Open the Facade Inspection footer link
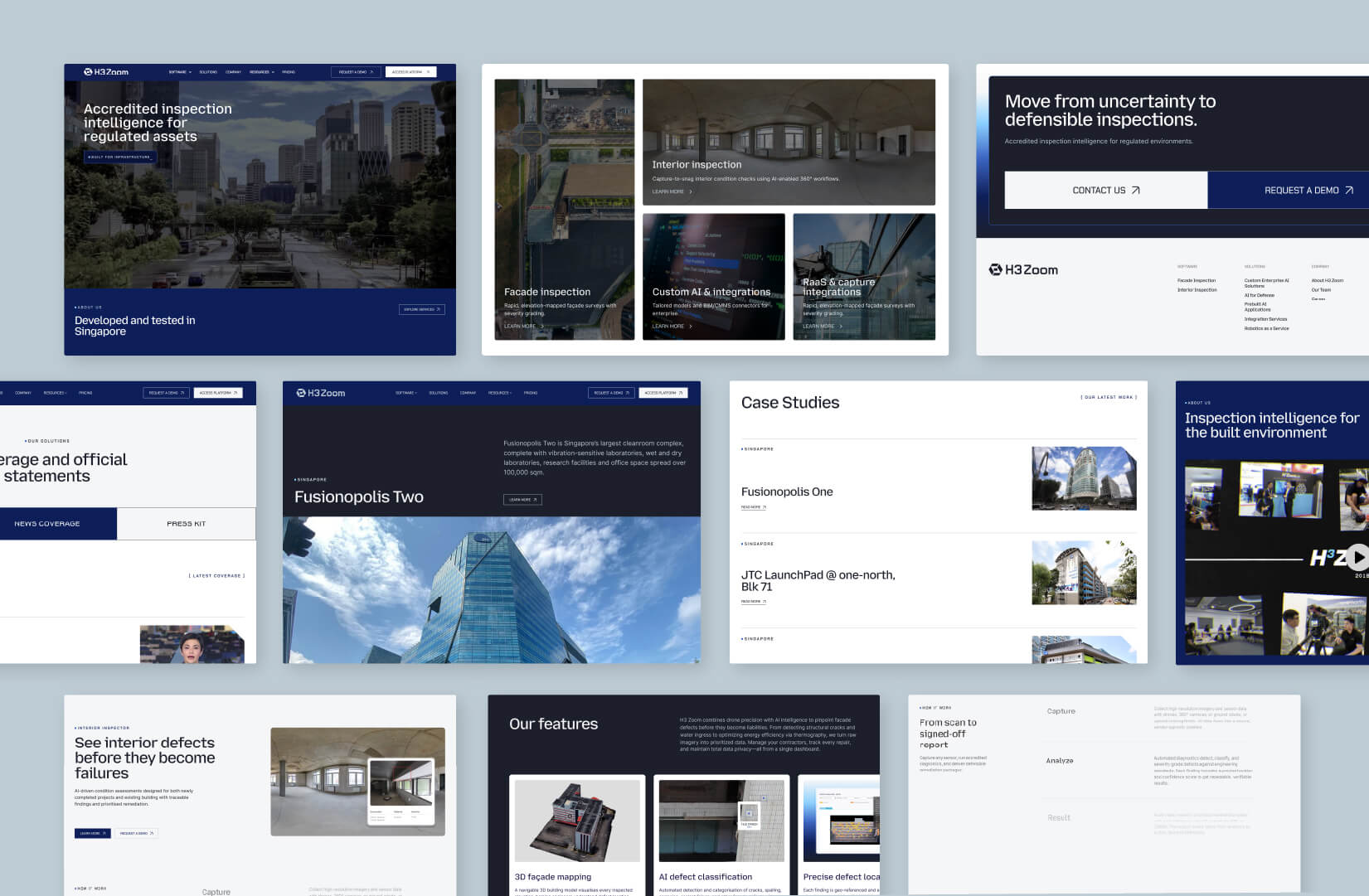 point(1197,281)
